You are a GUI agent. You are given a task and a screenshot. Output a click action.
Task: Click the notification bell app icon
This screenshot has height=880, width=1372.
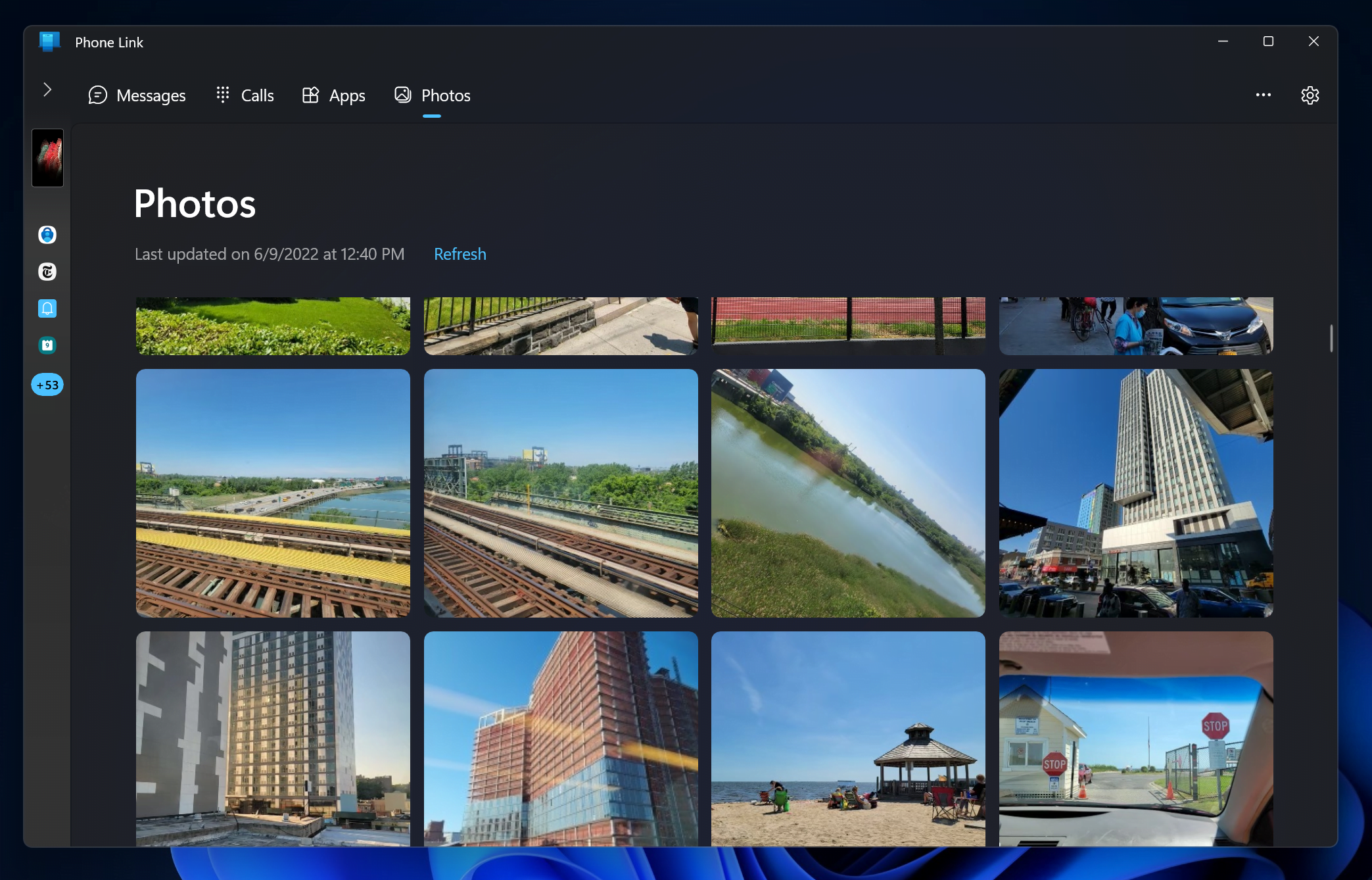(47, 308)
